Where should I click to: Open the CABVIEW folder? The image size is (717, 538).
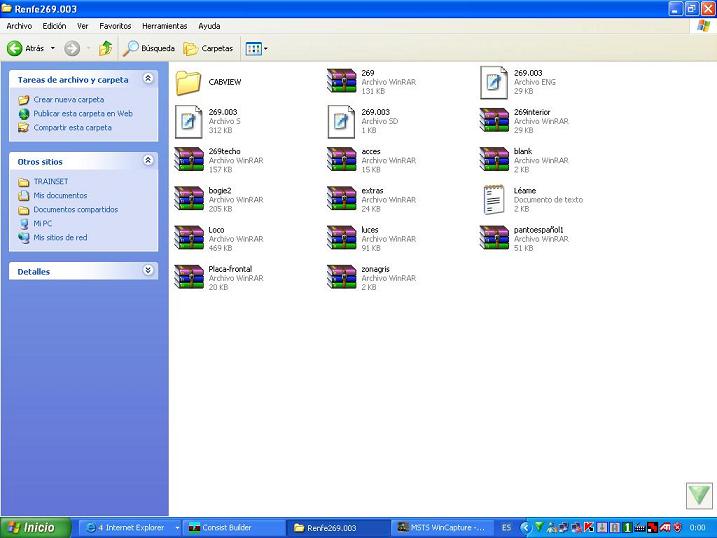click(189, 82)
